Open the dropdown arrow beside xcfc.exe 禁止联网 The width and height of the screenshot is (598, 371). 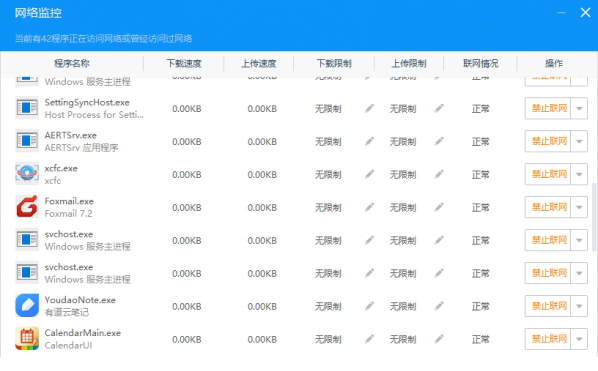pyautogui.click(x=579, y=174)
